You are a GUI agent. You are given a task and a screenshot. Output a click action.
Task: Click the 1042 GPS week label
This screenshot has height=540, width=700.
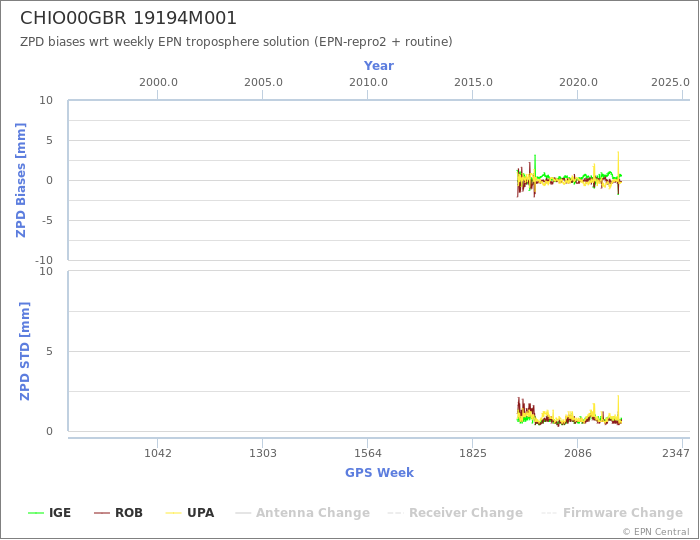(158, 453)
